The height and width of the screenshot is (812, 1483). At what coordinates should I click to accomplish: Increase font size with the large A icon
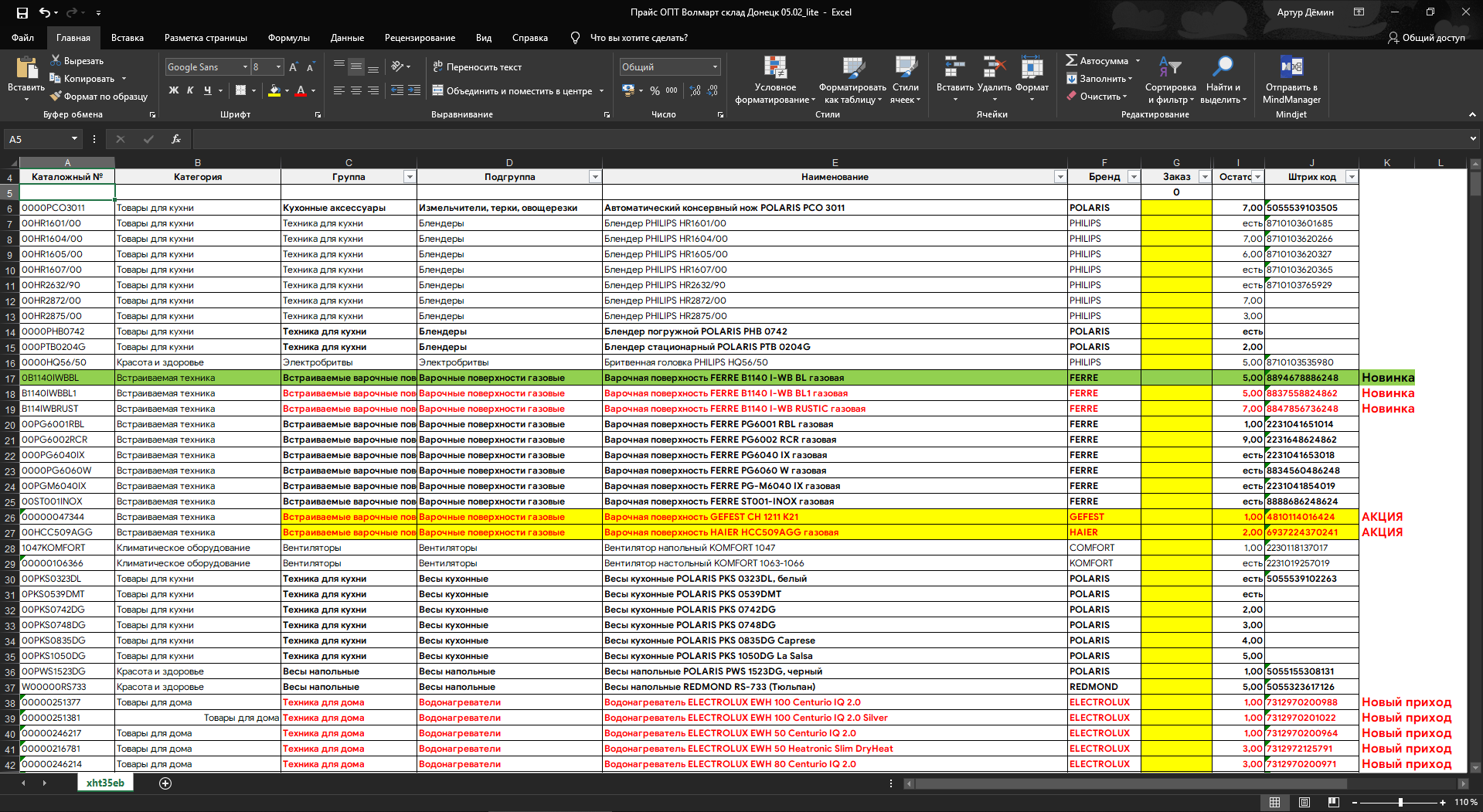click(x=294, y=67)
